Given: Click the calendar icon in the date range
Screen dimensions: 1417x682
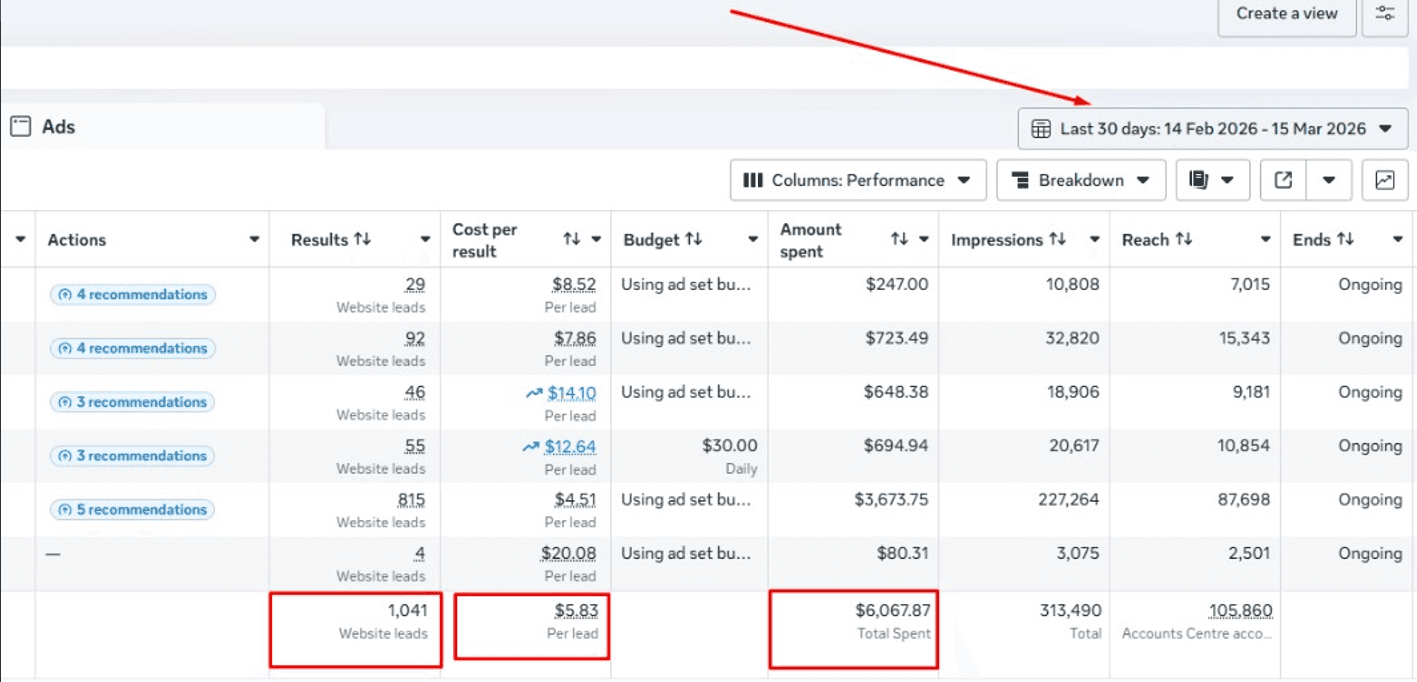Looking at the screenshot, I should point(1041,129).
